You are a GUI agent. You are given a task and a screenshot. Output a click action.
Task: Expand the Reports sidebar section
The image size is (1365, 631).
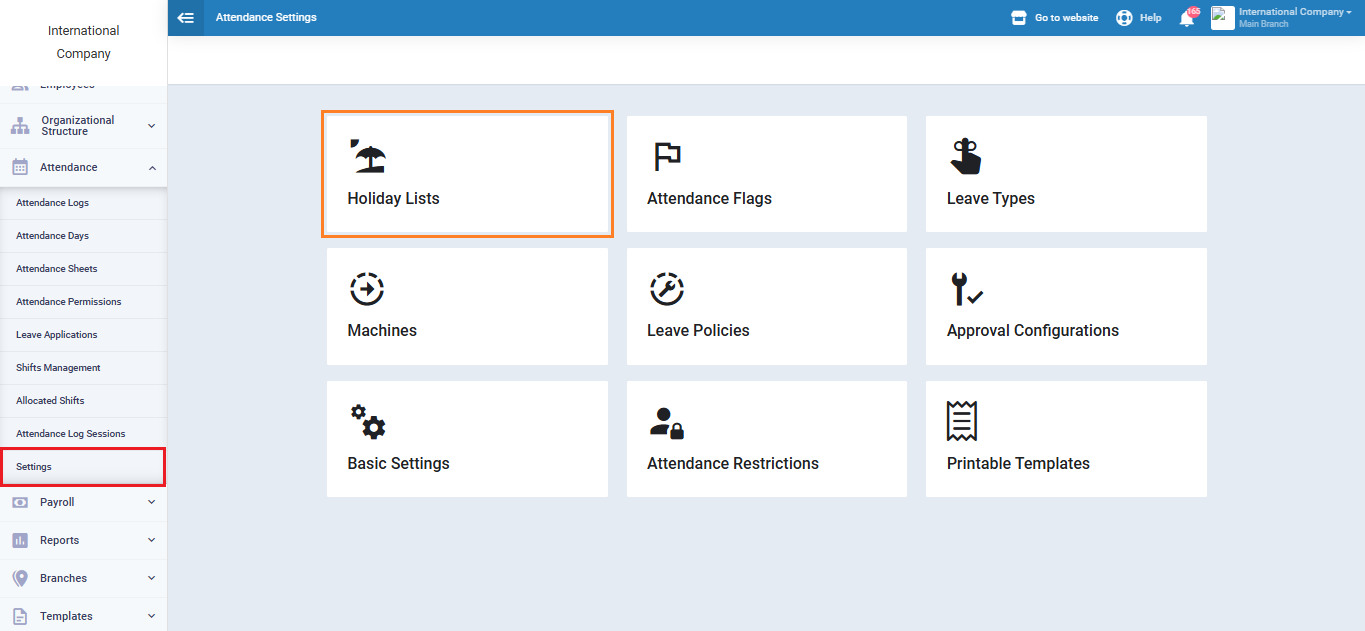pyautogui.click(x=84, y=540)
